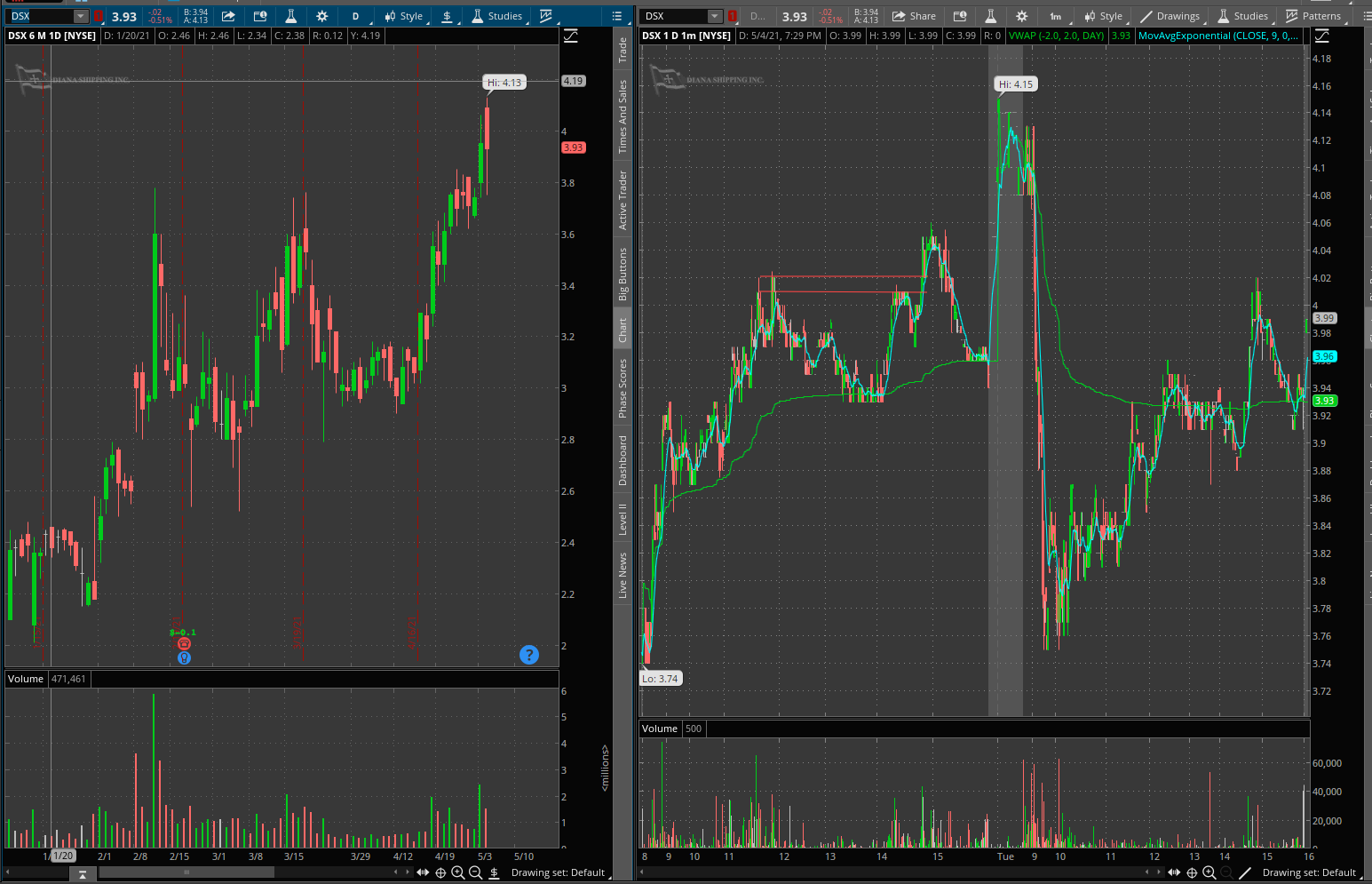Click the red link-color box in right chart
This screenshot has height=884, width=1372.
[x=732, y=16]
